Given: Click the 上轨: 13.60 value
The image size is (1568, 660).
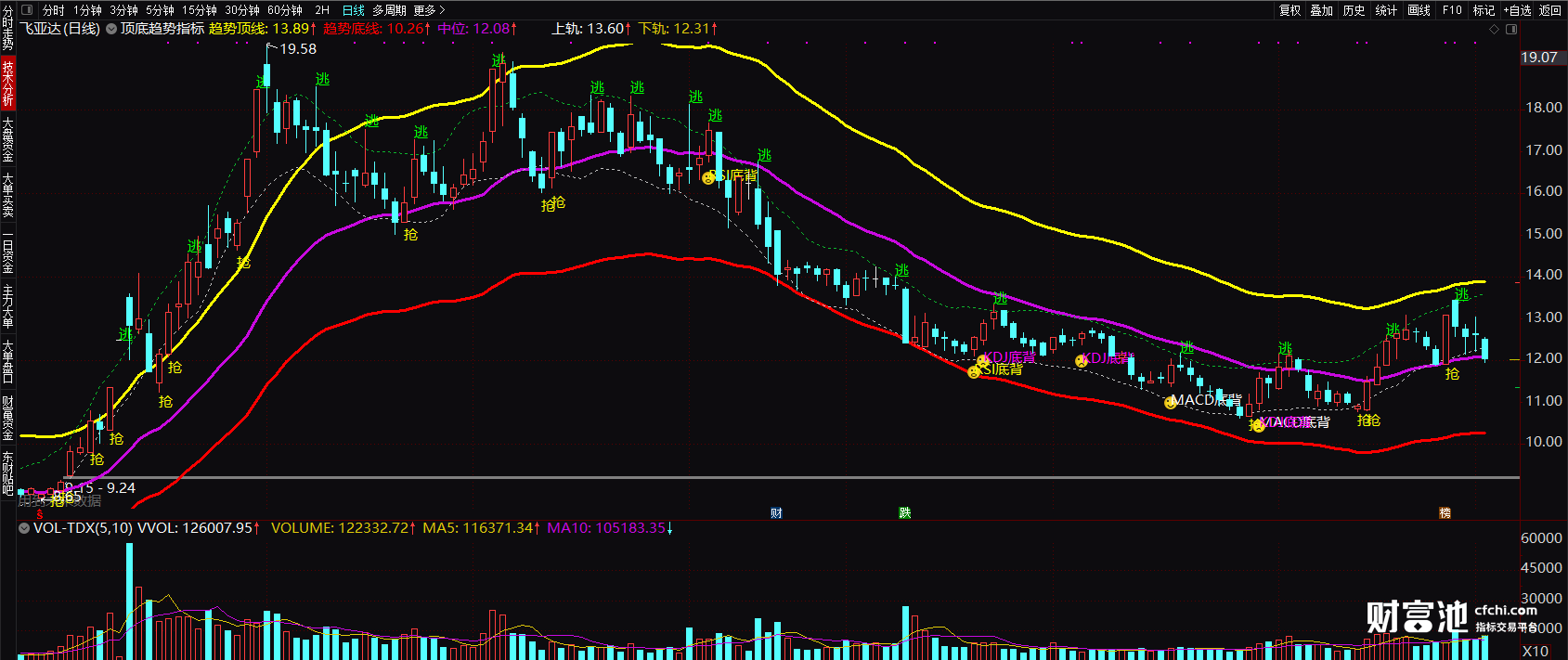Looking at the screenshot, I should coord(591,29).
